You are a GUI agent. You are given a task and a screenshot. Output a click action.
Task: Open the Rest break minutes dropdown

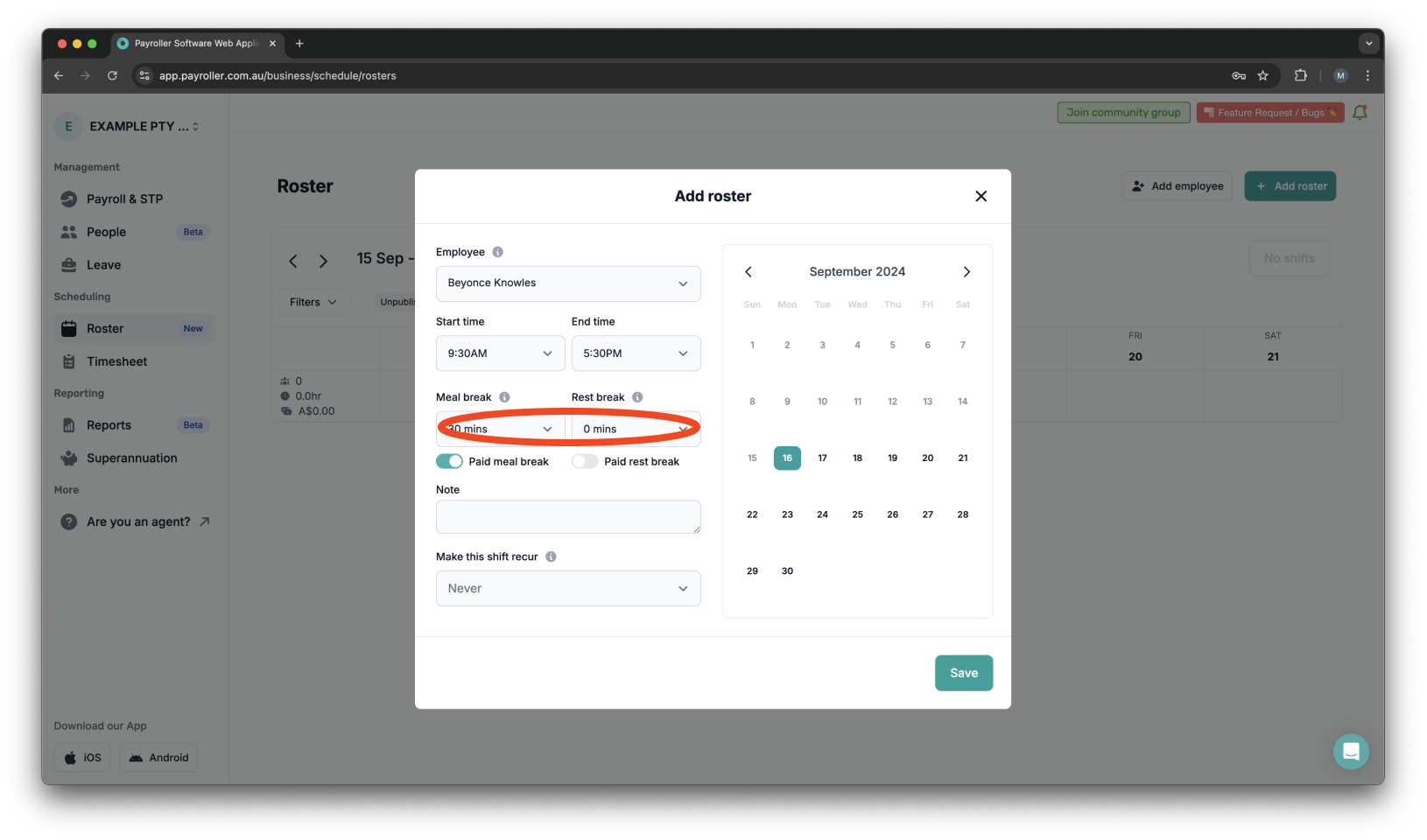(x=636, y=429)
